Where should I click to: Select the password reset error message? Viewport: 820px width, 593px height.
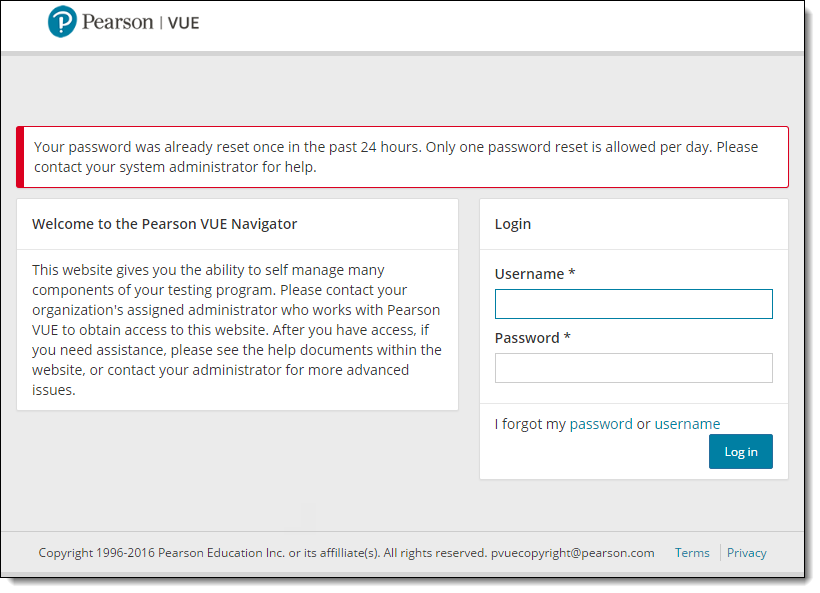tap(396, 157)
